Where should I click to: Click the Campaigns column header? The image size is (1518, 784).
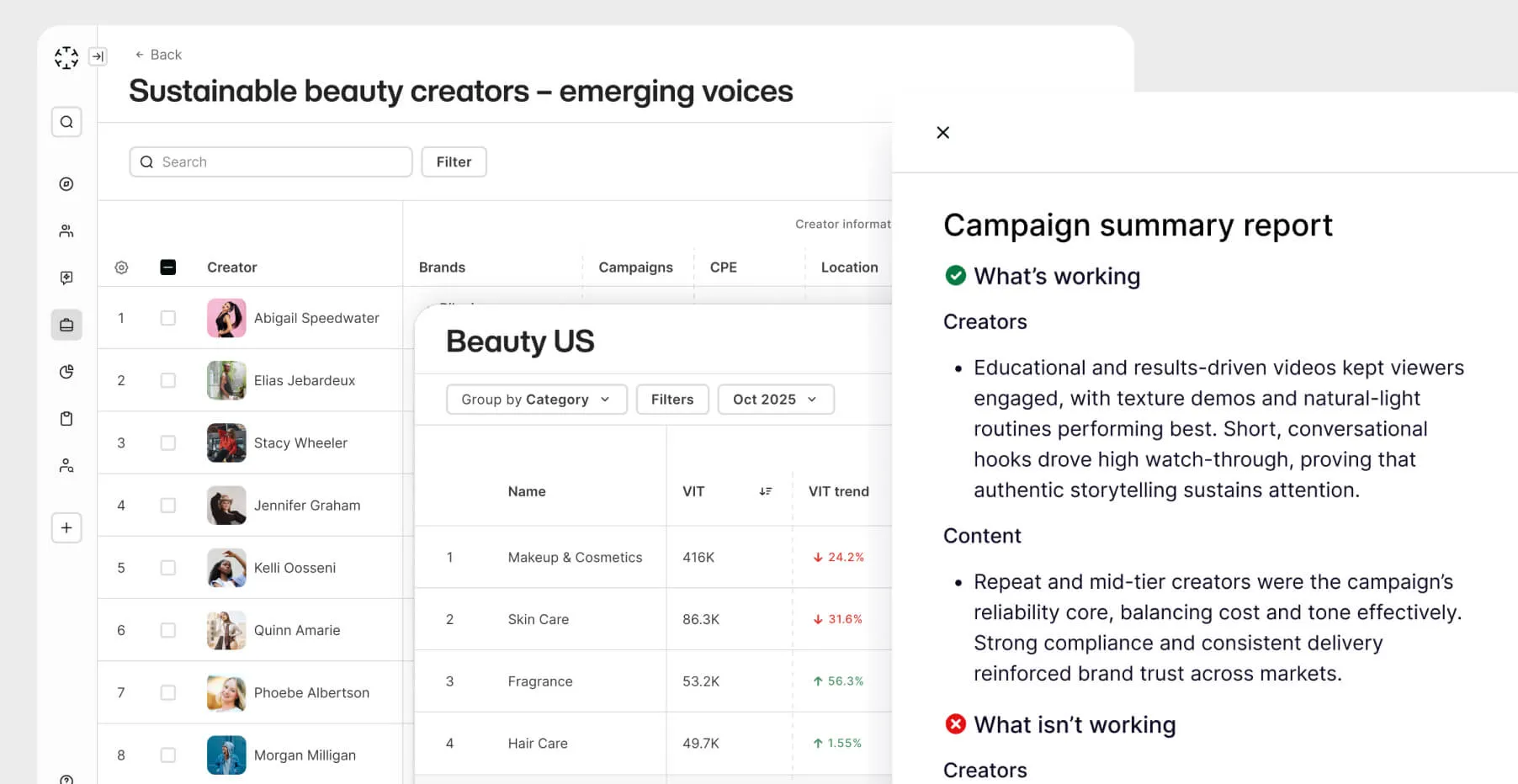coord(635,268)
